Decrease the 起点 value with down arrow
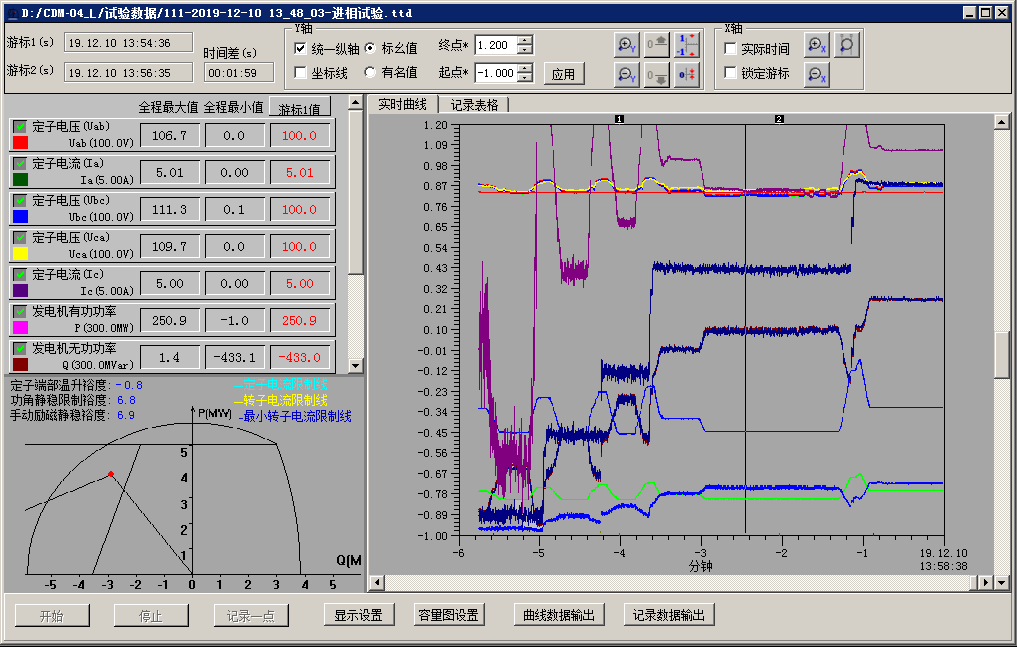 [x=525, y=78]
